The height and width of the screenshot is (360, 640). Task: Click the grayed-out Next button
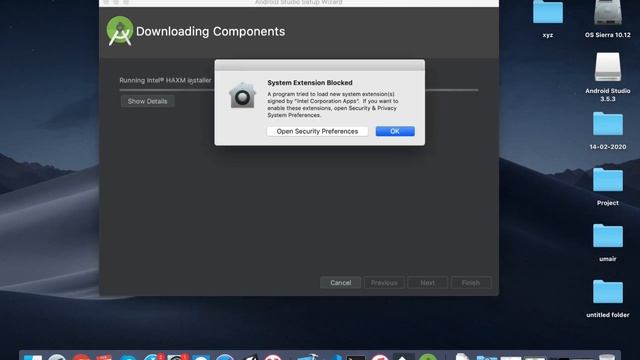[427, 282]
